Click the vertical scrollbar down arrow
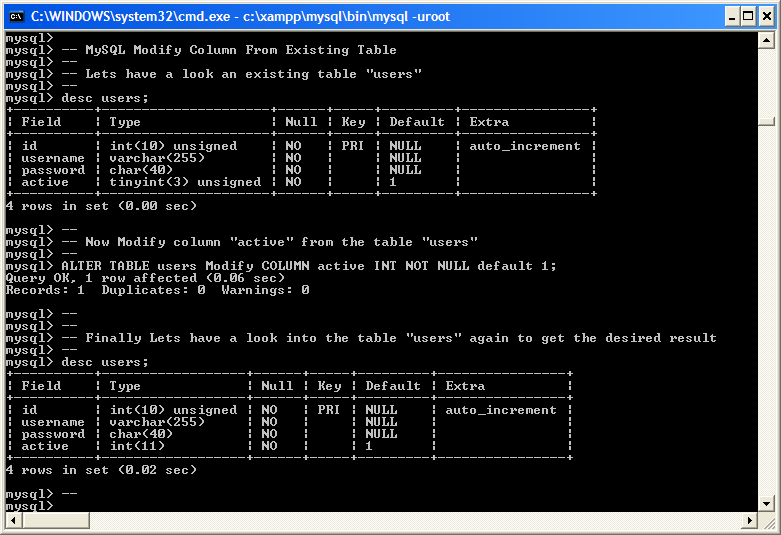The height and width of the screenshot is (535, 781). 767,504
